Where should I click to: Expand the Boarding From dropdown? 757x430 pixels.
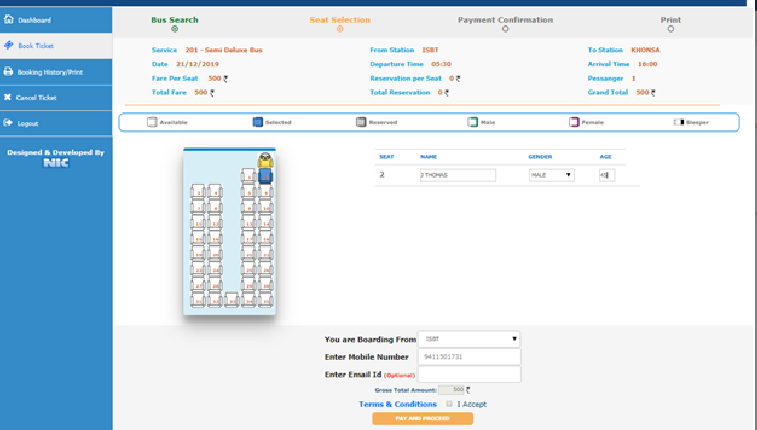click(x=469, y=339)
